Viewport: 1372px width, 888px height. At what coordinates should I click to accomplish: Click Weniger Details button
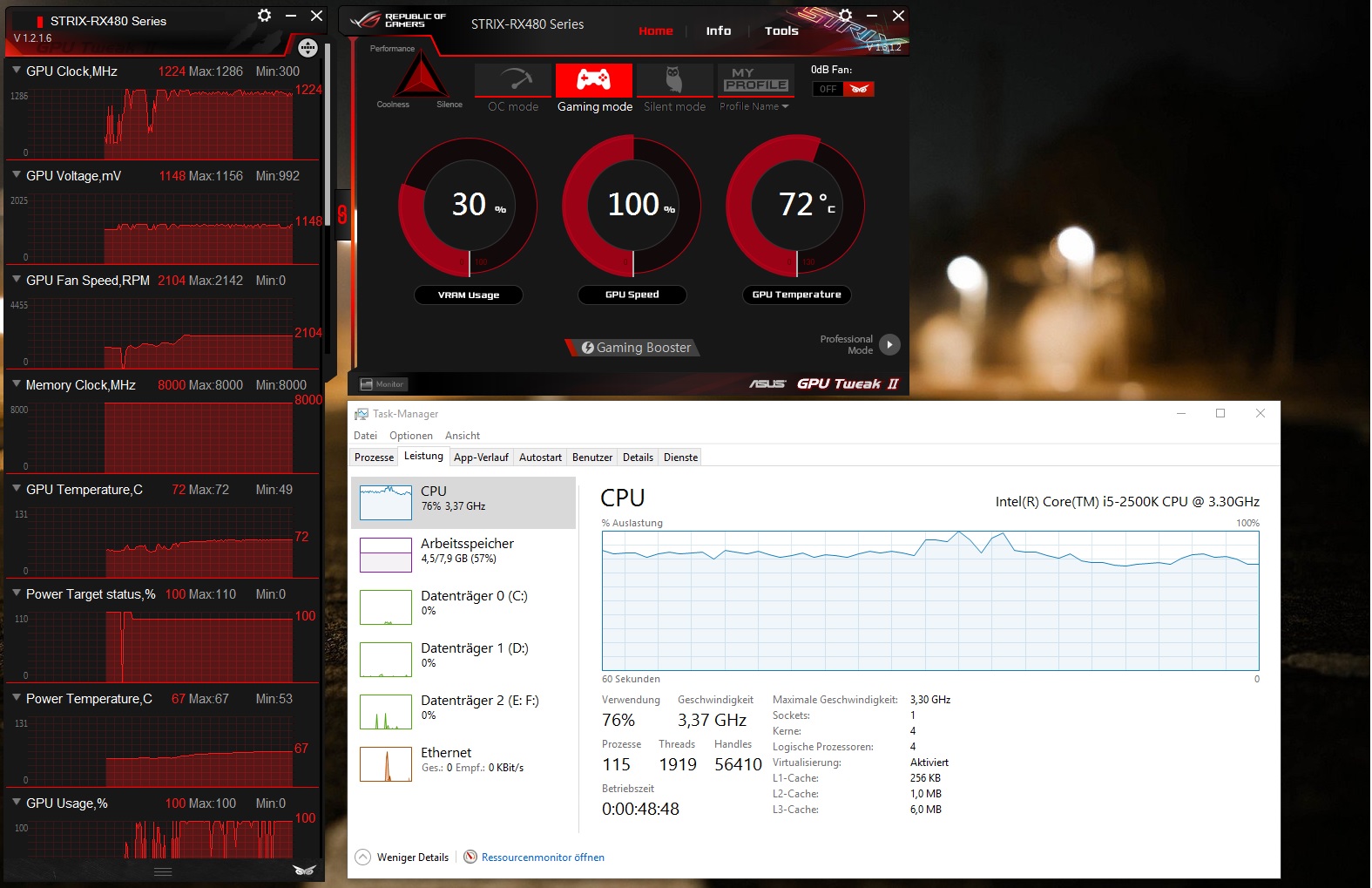point(402,857)
